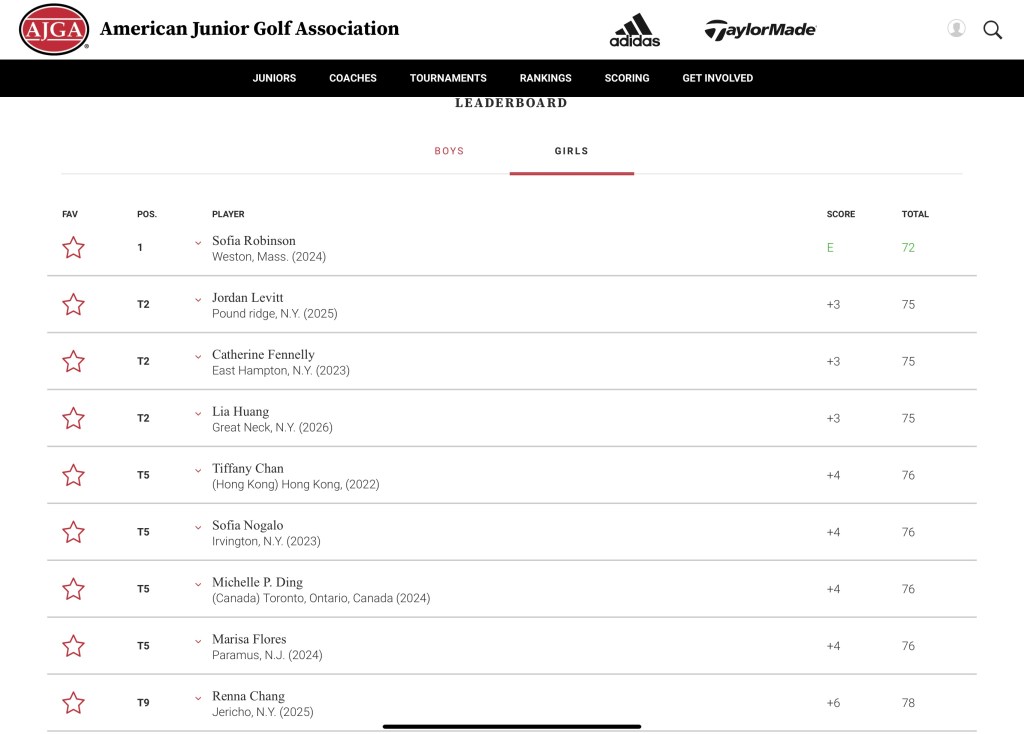The image size is (1024, 734).
Task: Open the adidas sponsor logo
Action: pyautogui.click(x=635, y=30)
